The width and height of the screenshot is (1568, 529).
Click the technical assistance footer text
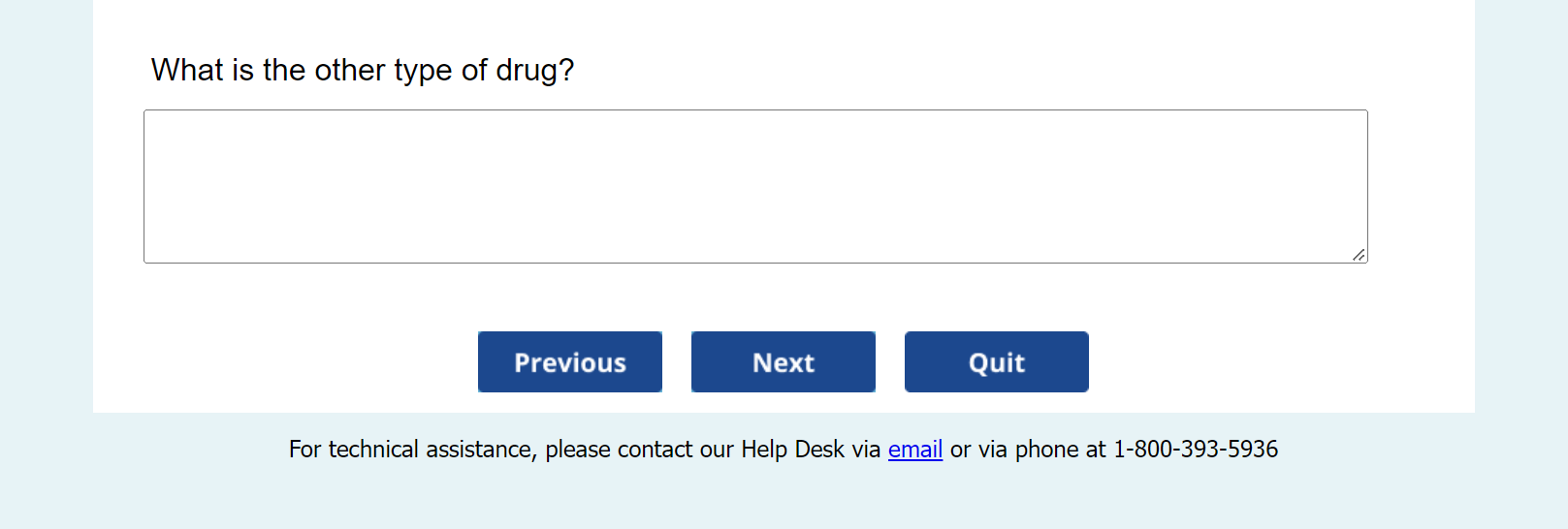tap(582, 450)
